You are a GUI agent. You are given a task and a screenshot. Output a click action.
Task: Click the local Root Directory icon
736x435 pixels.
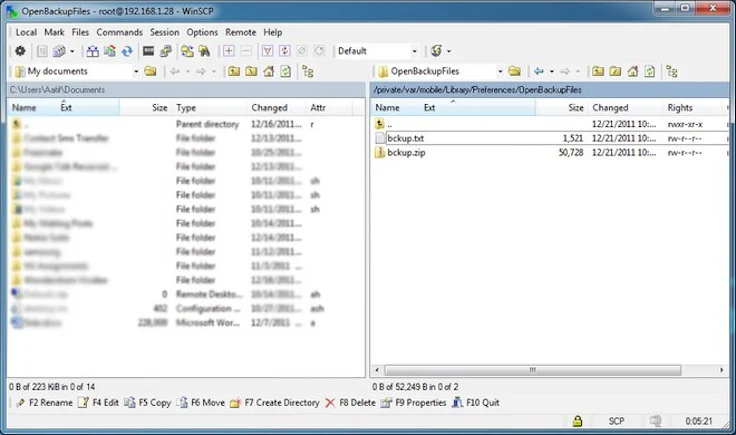[x=251, y=71]
